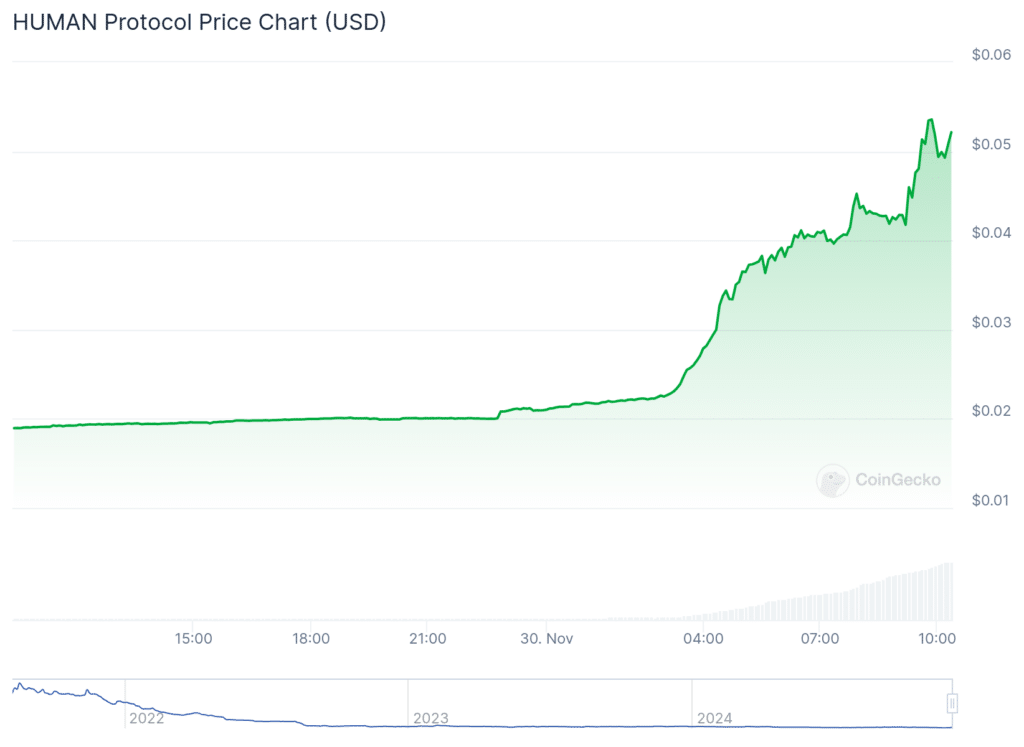Viewport: 1024px width, 747px height.
Task: Click the 21:00 time axis label
Action: pyautogui.click(x=427, y=637)
